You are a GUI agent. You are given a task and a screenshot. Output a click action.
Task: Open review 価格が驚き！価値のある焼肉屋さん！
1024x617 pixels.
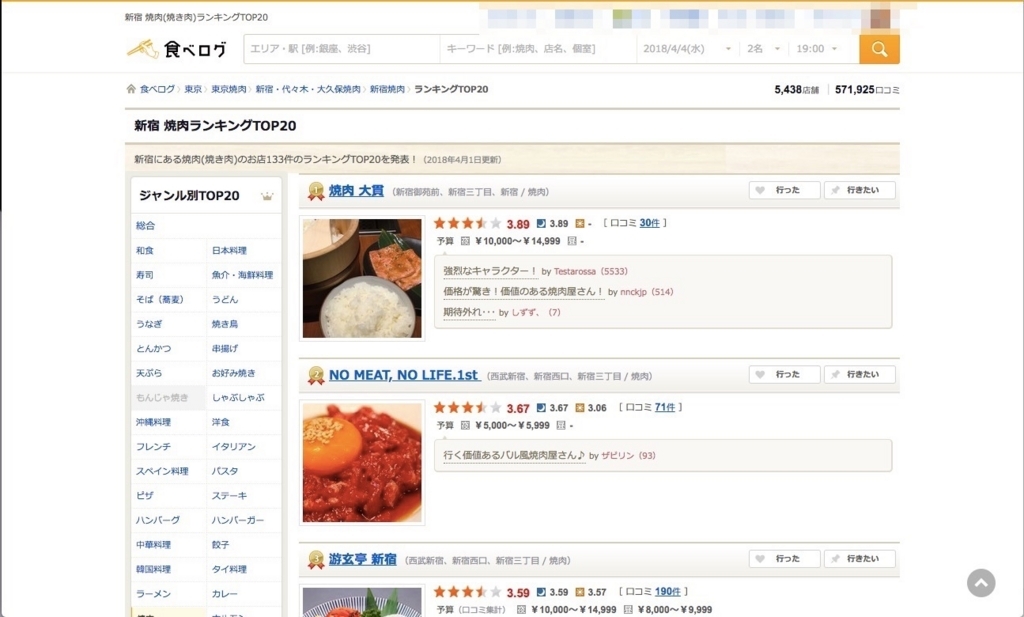coord(524,292)
